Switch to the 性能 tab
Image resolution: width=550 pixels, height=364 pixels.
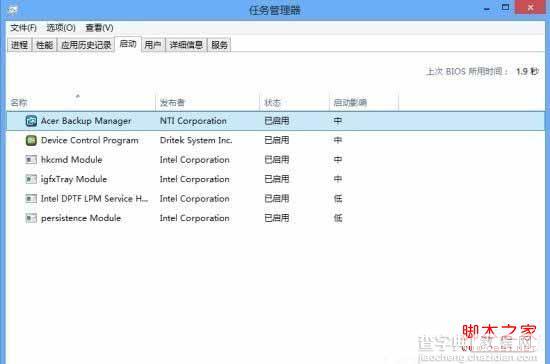(x=45, y=45)
